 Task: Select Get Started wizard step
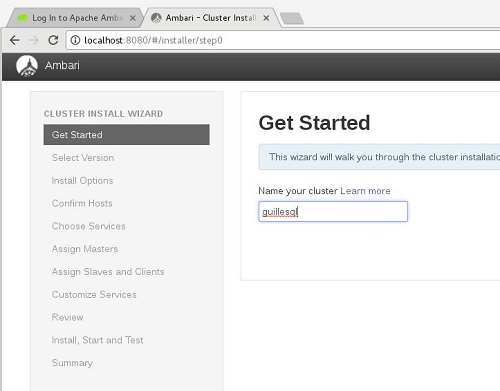[x=127, y=135]
